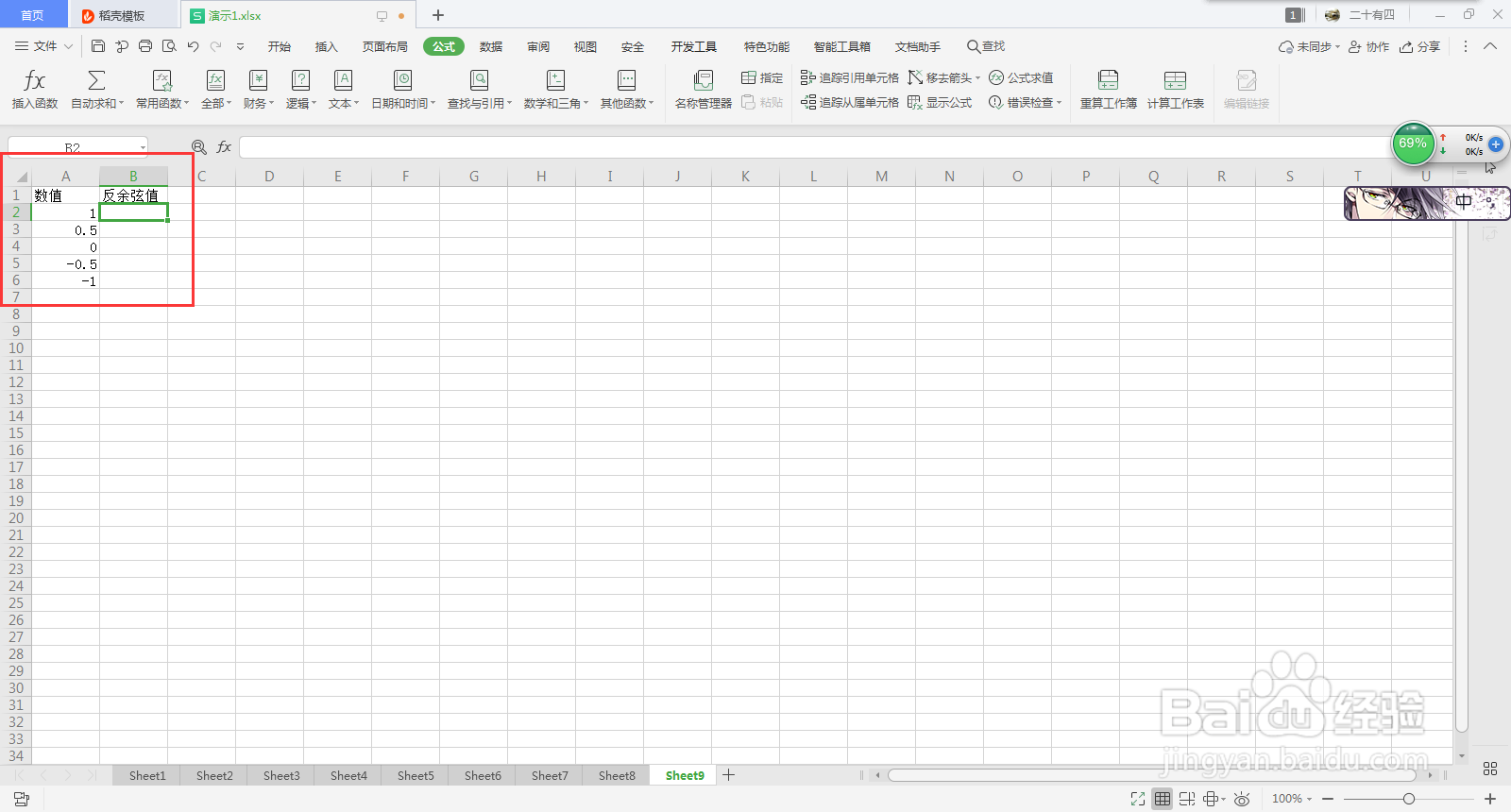Add a new document tab with plus

click(438, 15)
